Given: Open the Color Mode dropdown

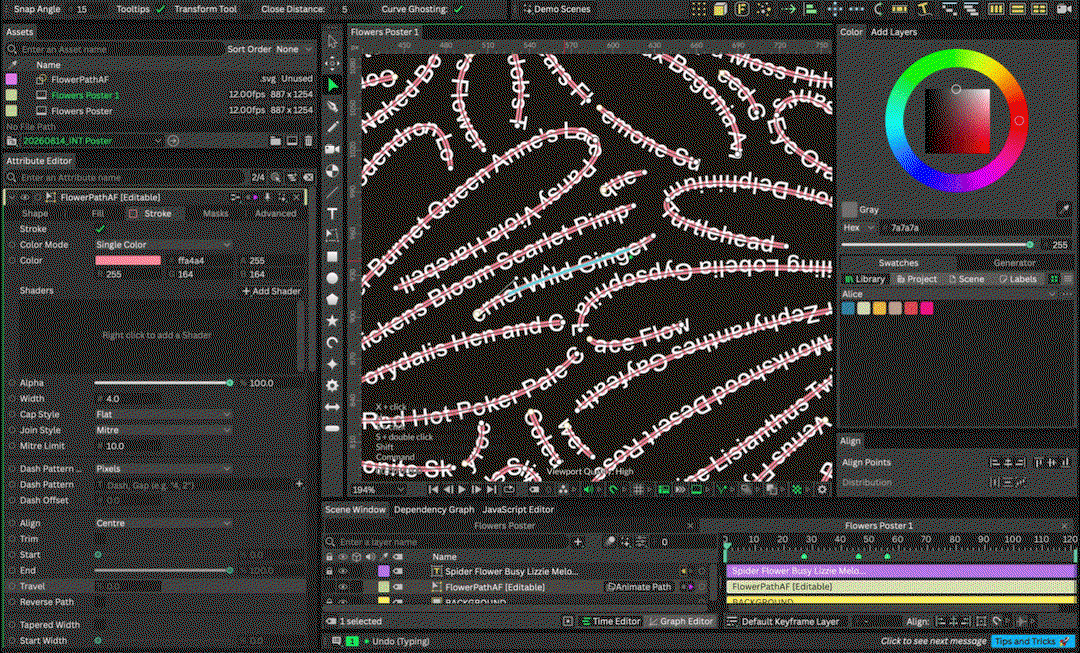Looking at the screenshot, I should pos(163,245).
